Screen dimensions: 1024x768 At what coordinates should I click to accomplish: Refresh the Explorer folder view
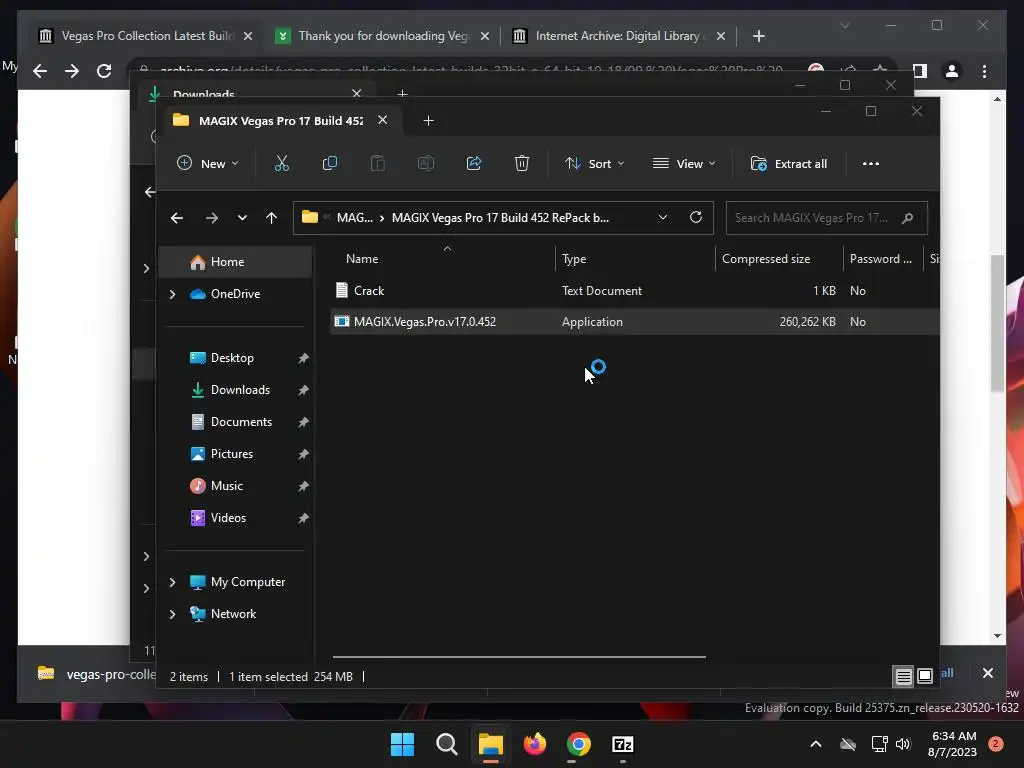coord(696,217)
